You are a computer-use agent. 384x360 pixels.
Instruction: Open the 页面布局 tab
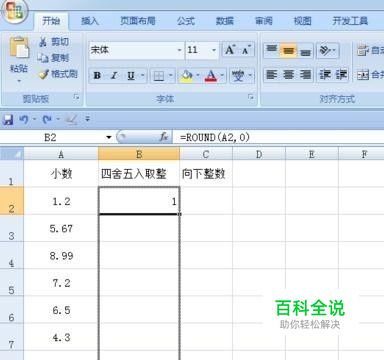coord(138,21)
